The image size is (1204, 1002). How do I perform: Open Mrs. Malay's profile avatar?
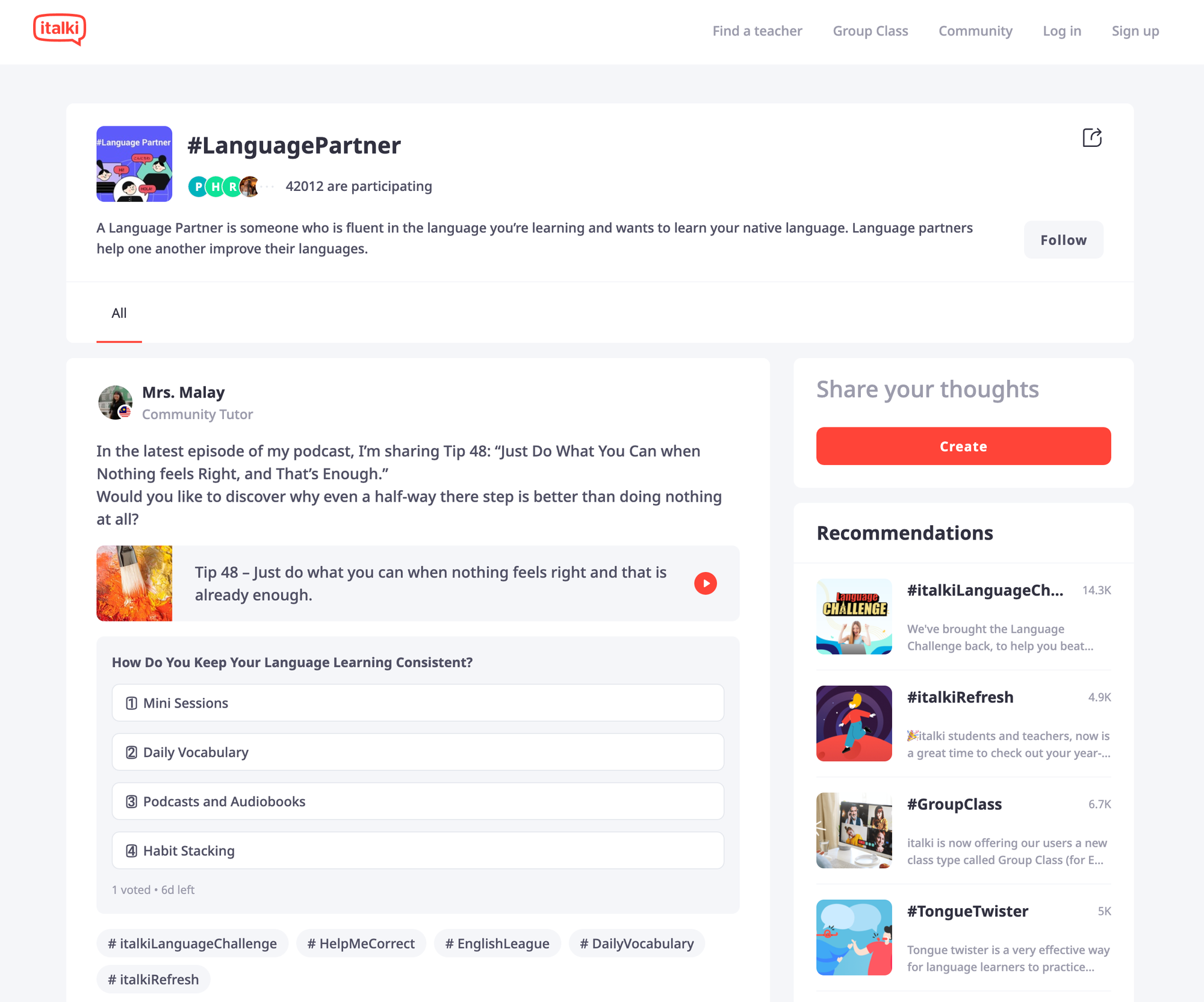(x=115, y=402)
